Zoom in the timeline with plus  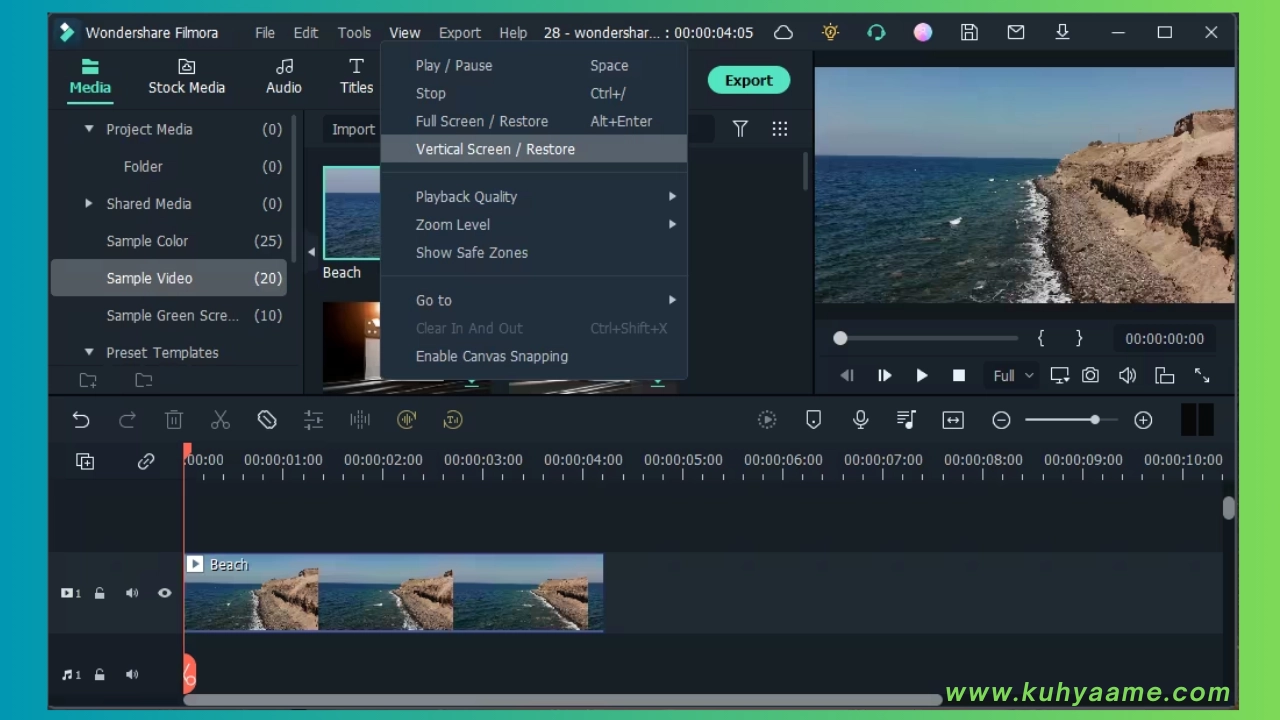tap(1143, 420)
